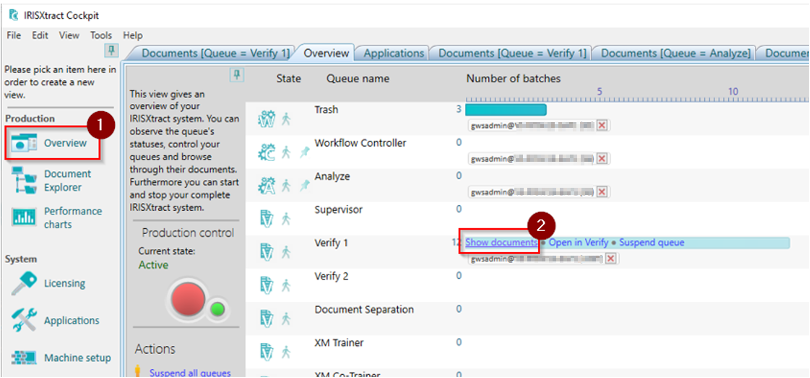
Task: Open the Licensing section
Action: coord(48,284)
